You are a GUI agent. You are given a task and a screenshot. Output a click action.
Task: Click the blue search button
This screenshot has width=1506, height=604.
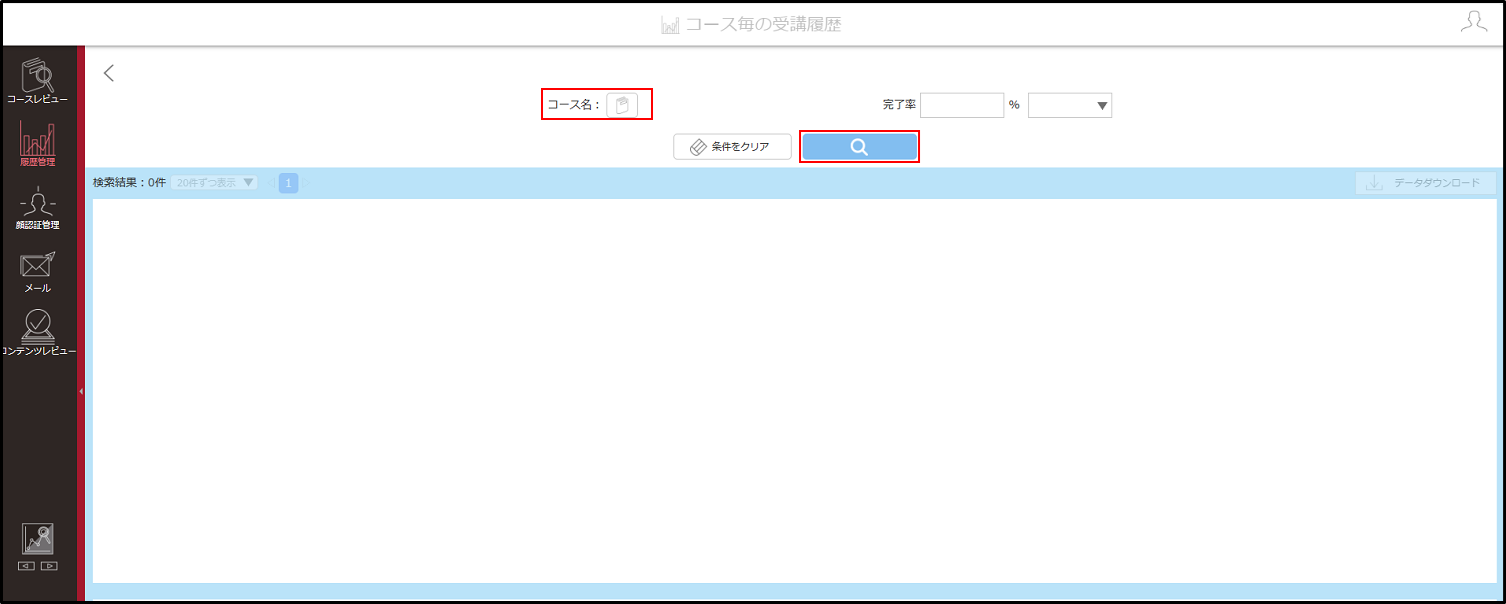coord(859,147)
